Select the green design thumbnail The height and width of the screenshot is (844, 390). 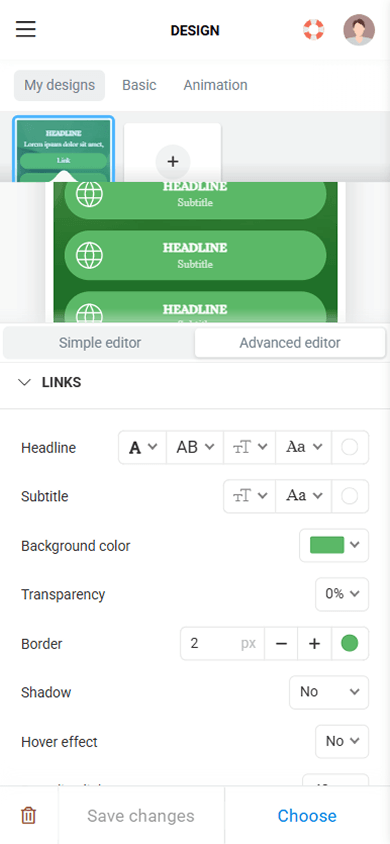click(63, 150)
